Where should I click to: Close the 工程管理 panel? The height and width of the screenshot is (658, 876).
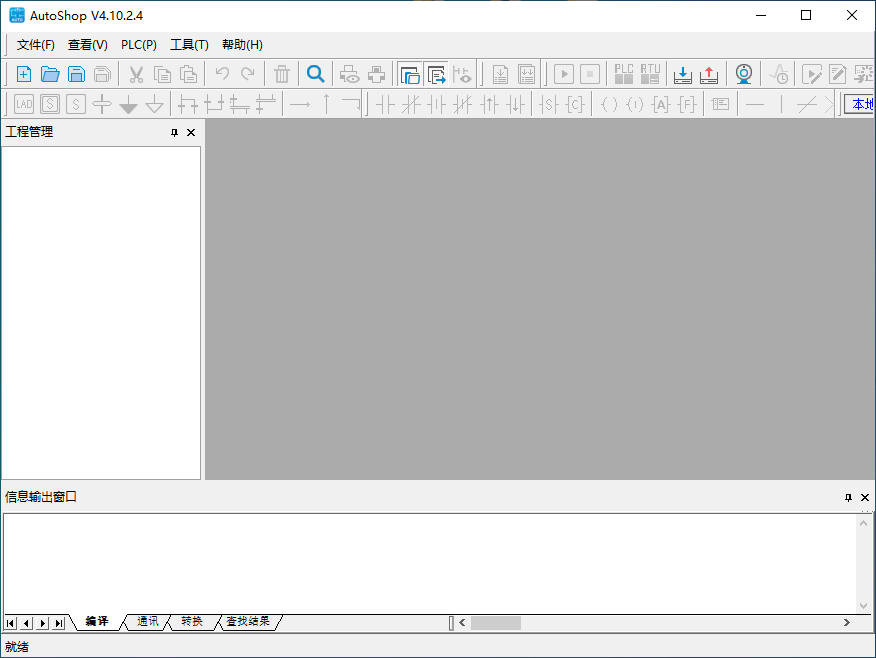(191, 132)
